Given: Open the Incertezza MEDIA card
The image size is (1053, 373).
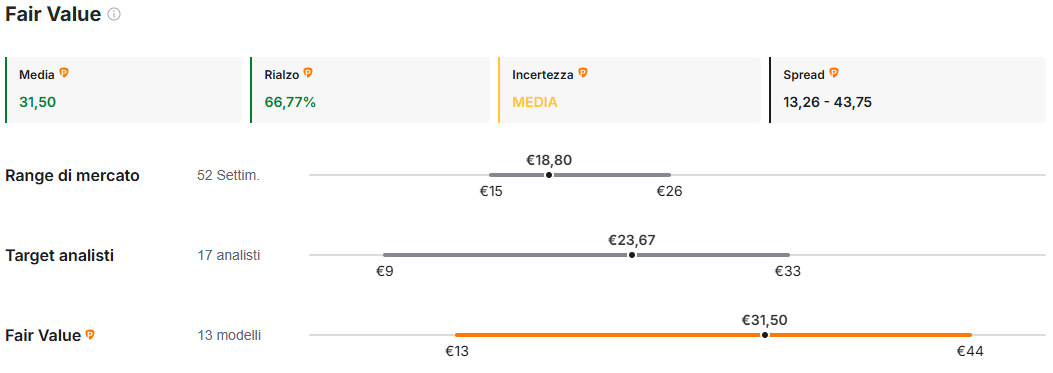Looking at the screenshot, I should pos(629,90).
